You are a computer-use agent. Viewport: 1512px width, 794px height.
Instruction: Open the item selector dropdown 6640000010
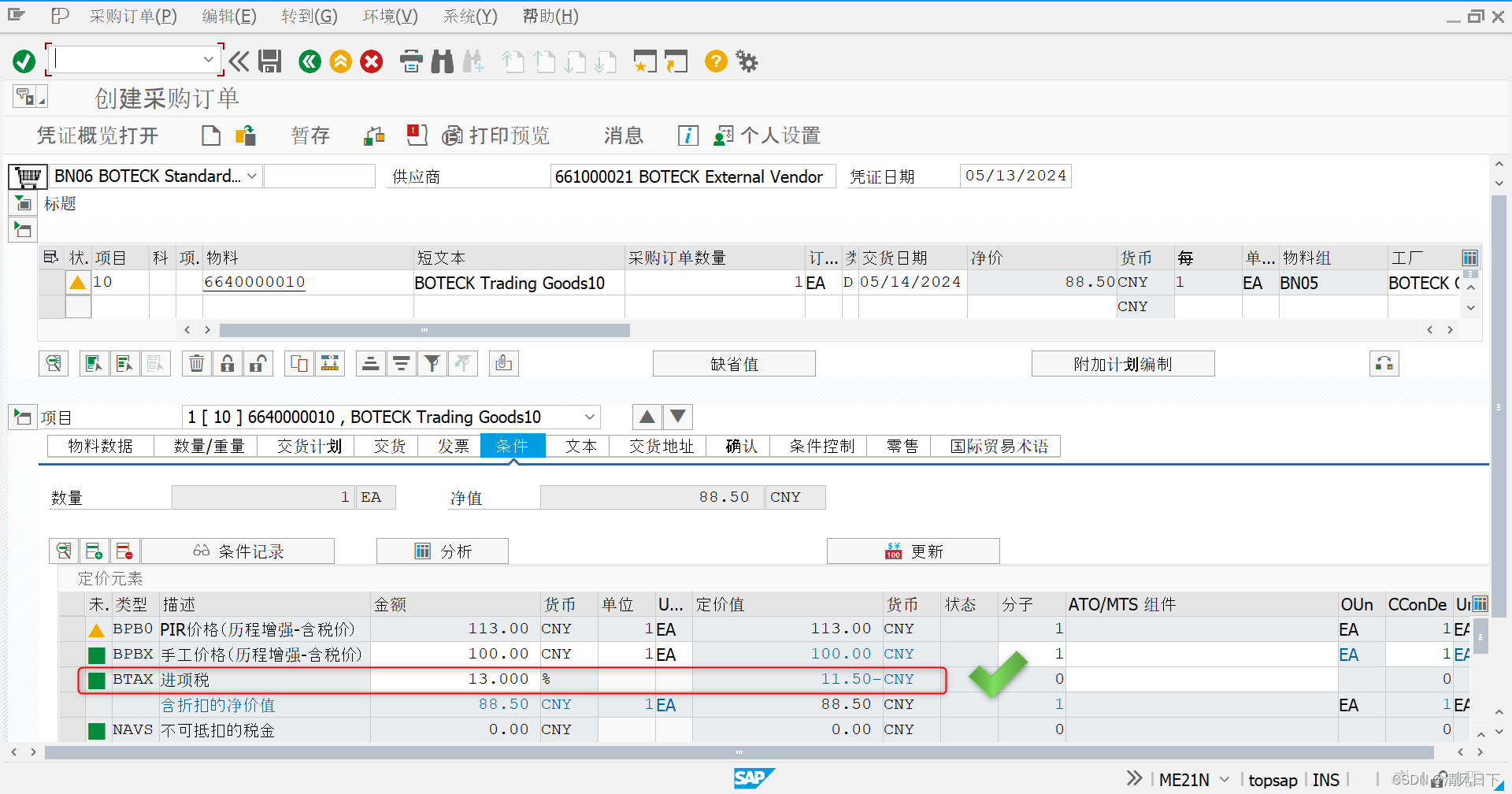590,417
